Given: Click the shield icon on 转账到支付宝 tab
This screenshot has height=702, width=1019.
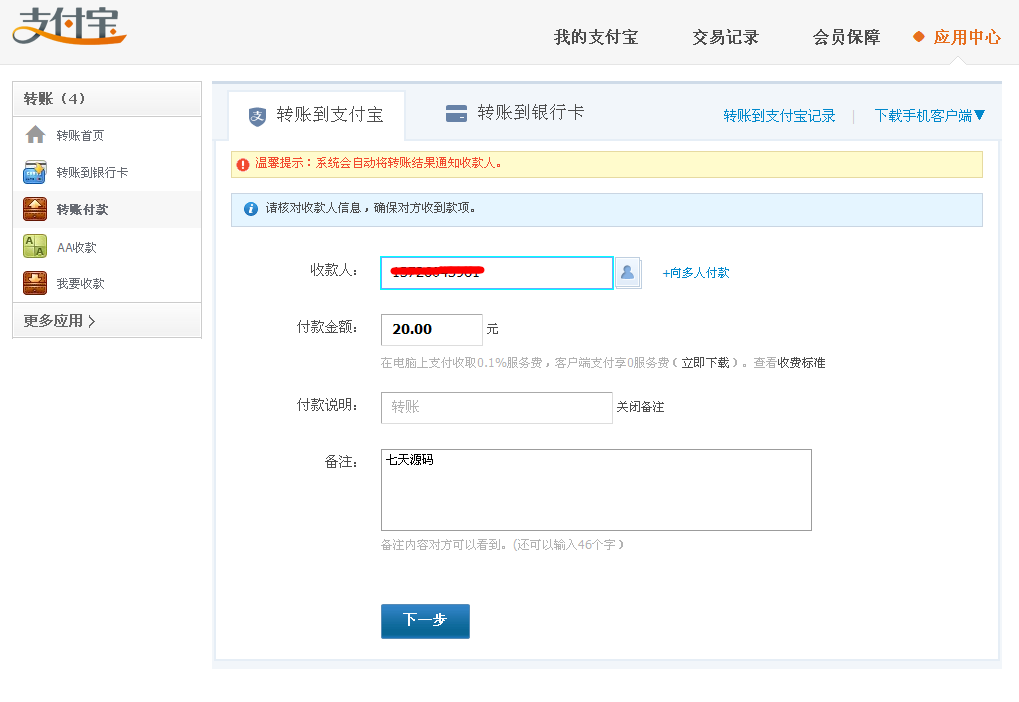Looking at the screenshot, I should click(257, 115).
